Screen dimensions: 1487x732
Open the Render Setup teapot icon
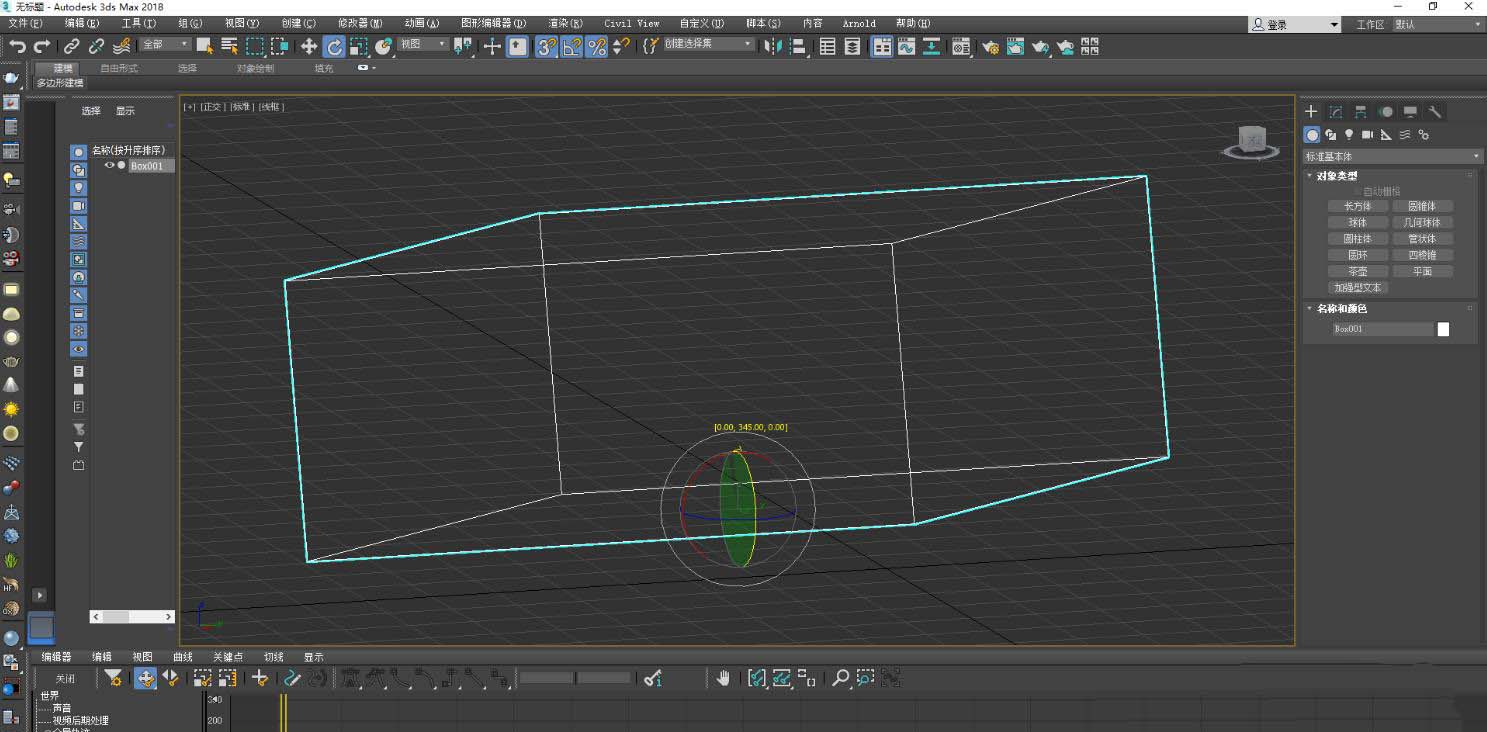point(990,46)
